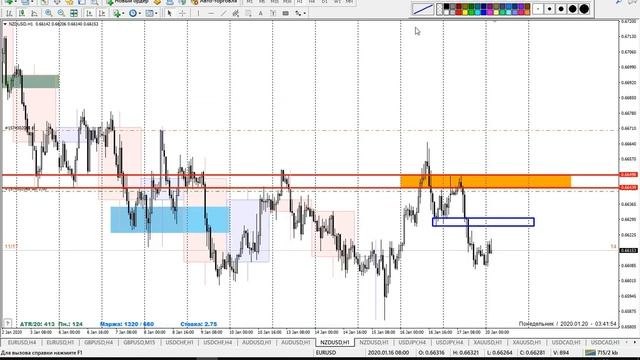Pick the white color swatch

pyautogui.click(x=447, y=12)
